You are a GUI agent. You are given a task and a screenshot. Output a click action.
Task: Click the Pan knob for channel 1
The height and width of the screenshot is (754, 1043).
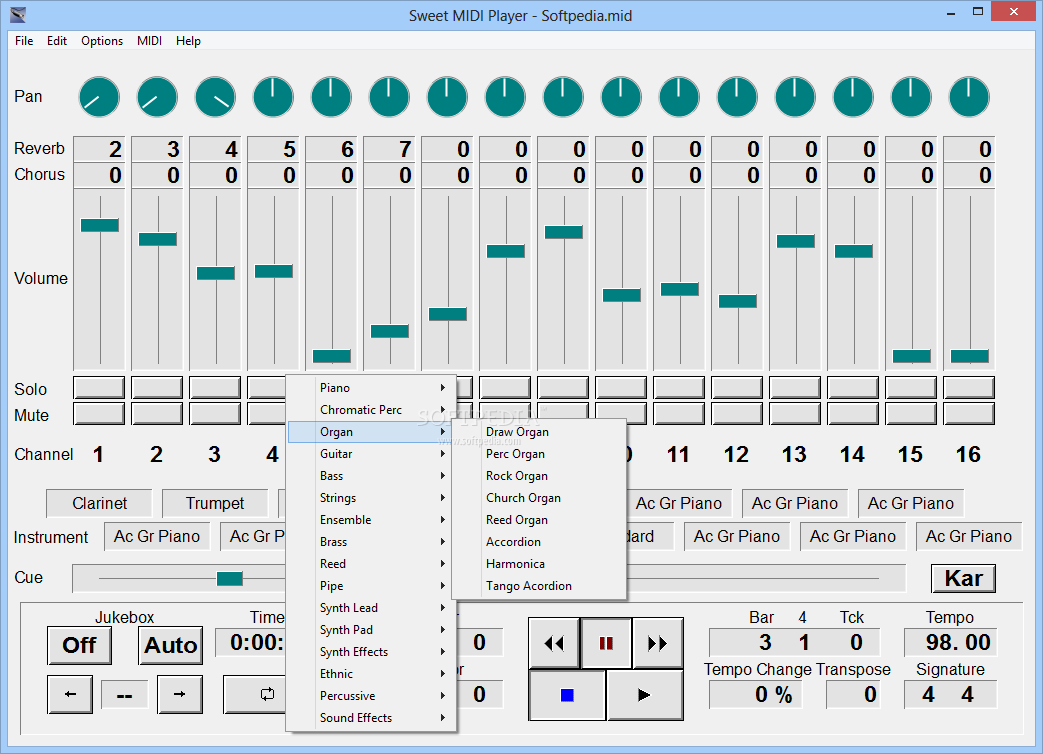click(99, 97)
